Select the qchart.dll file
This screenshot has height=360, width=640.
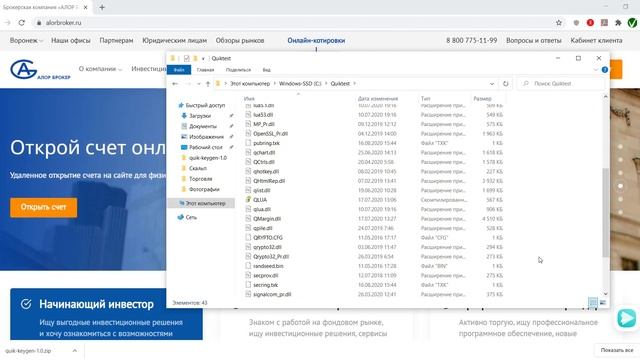coord(264,153)
